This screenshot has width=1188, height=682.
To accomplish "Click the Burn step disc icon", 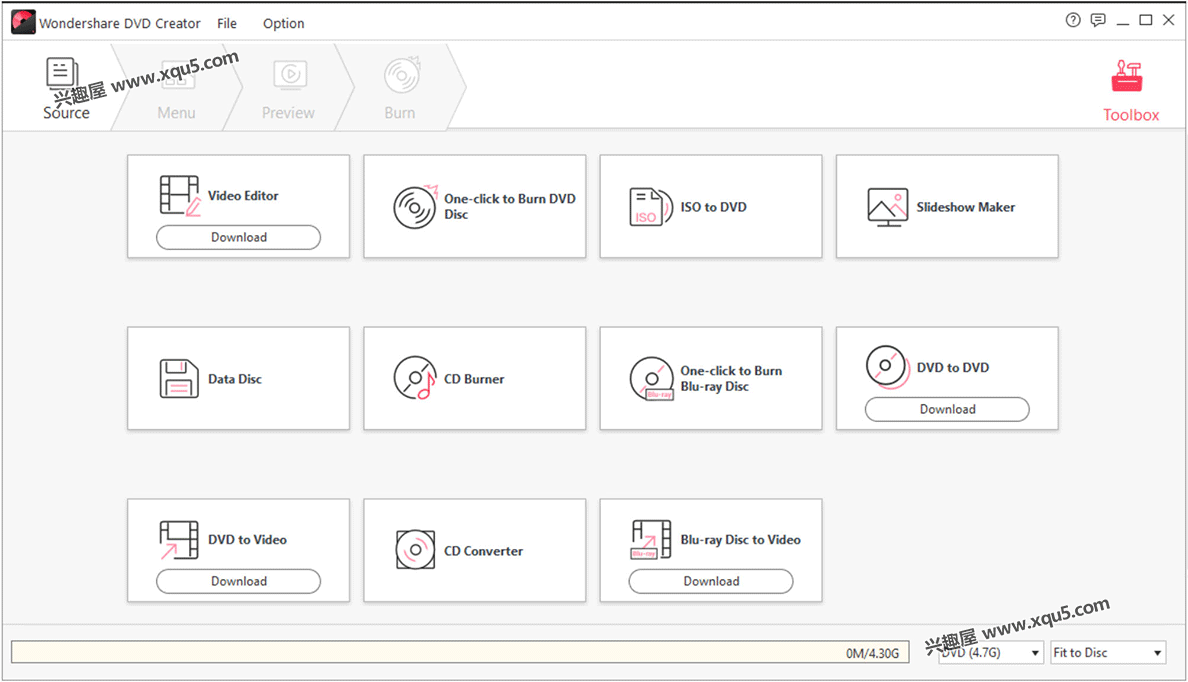I will [x=402, y=74].
